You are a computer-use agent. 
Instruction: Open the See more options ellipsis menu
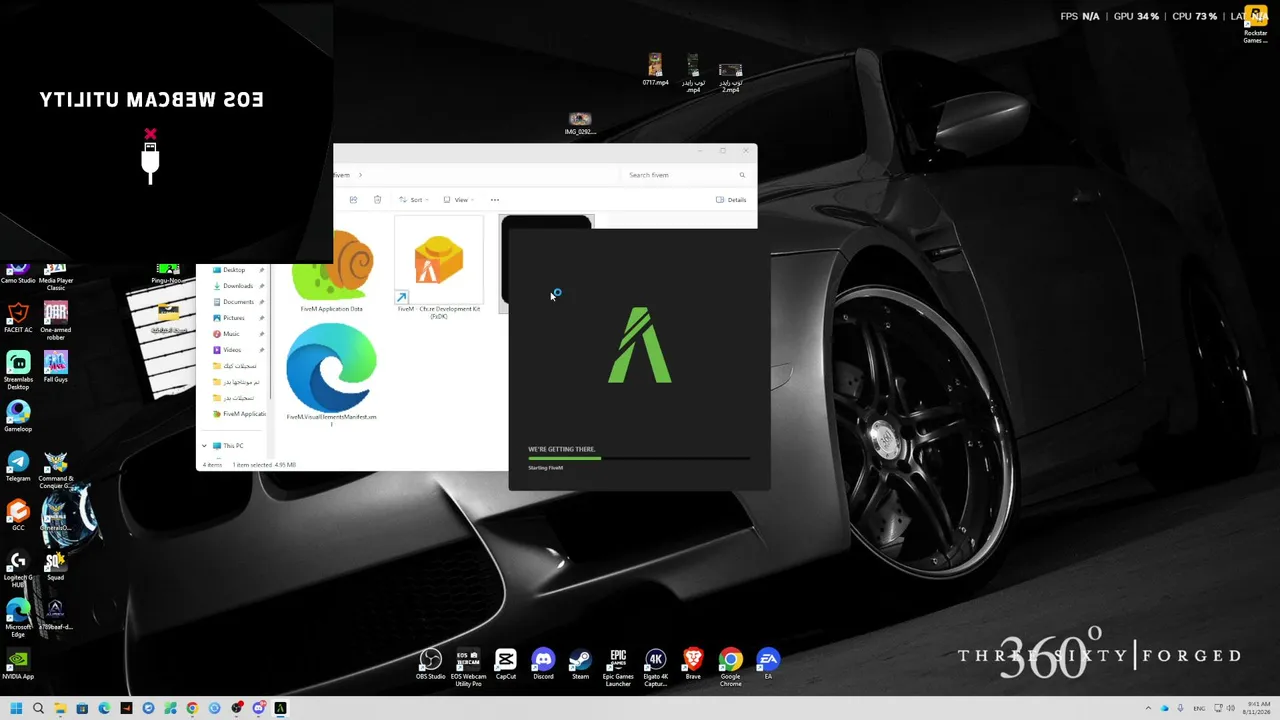click(x=494, y=200)
